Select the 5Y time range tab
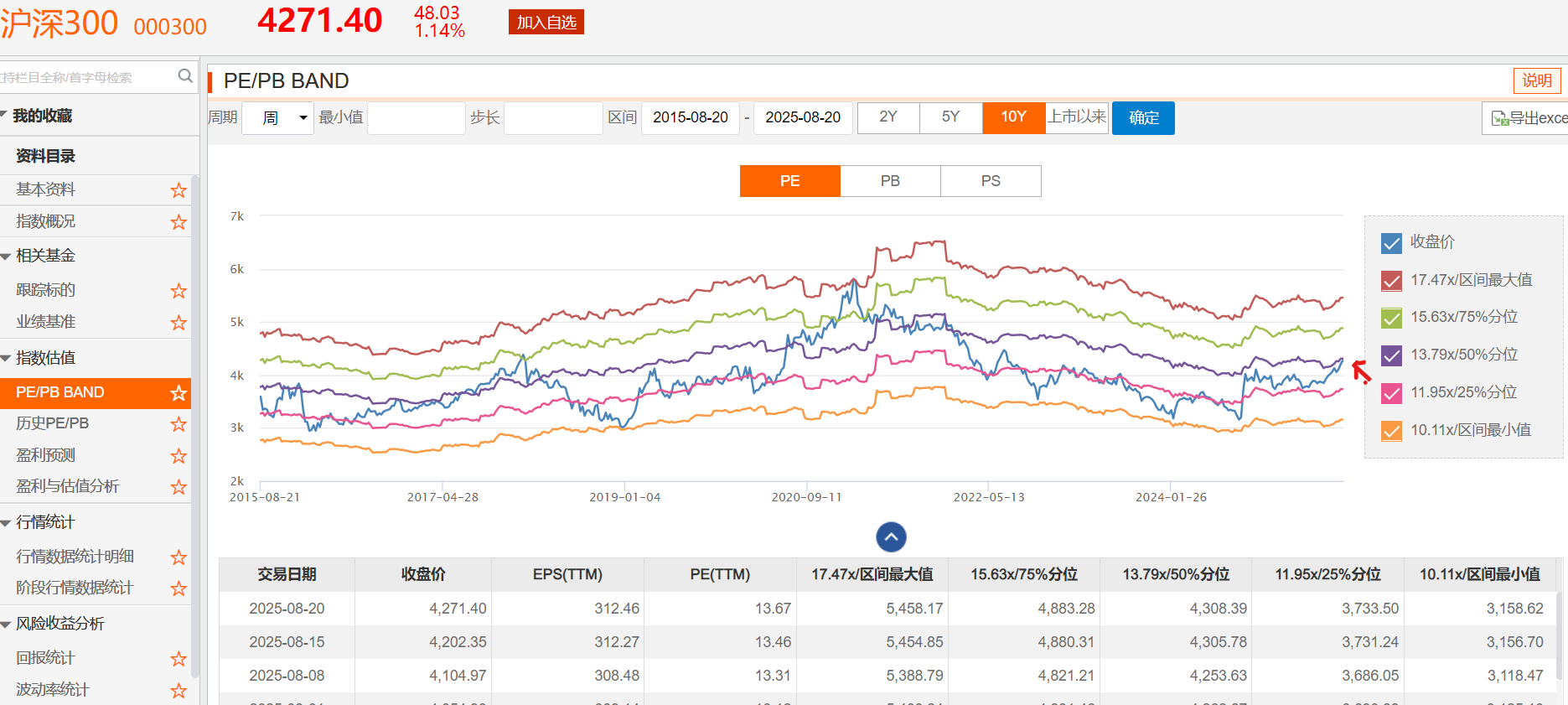Screen dimensions: 1568x705 click(x=950, y=117)
